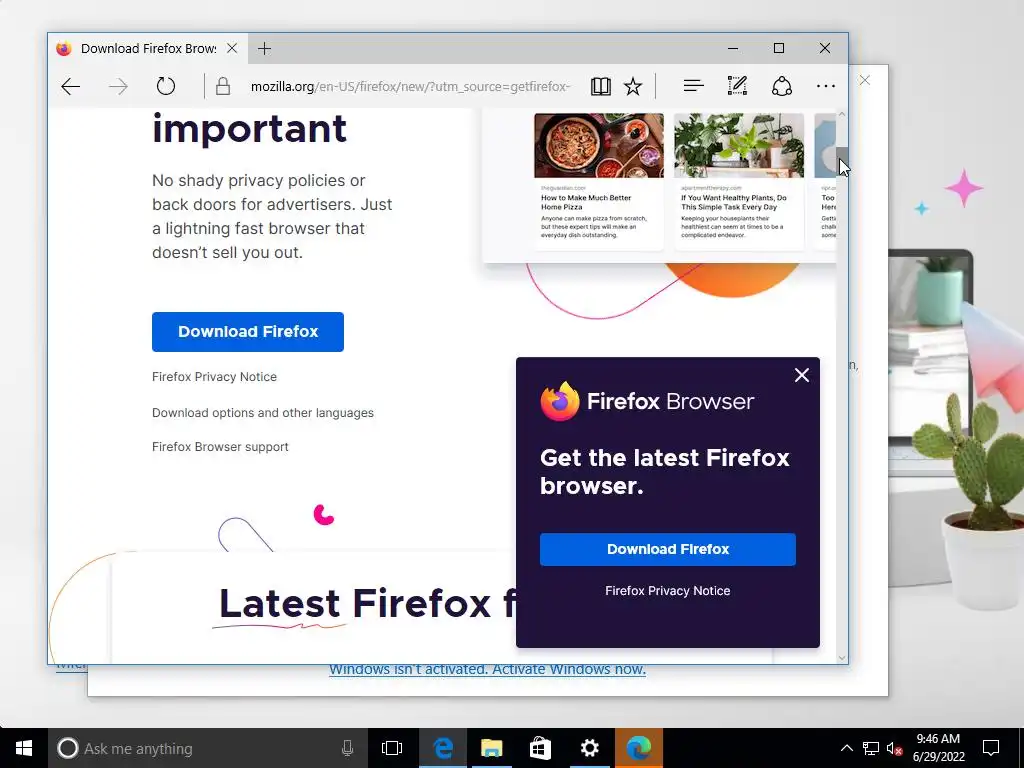Open Microsoft Store from taskbar
The width and height of the screenshot is (1024, 768).
click(x=540, y=748)
